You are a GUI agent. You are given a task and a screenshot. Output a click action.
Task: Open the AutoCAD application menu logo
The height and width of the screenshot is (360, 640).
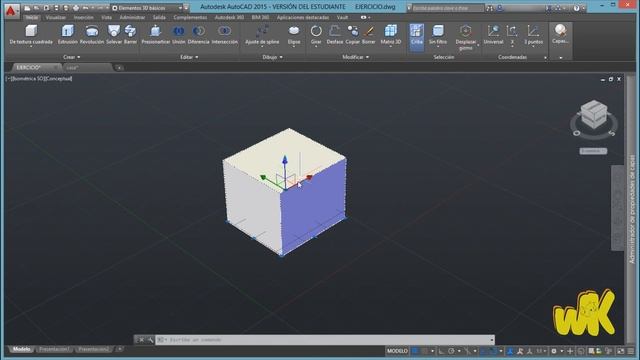tap(11, 11)
